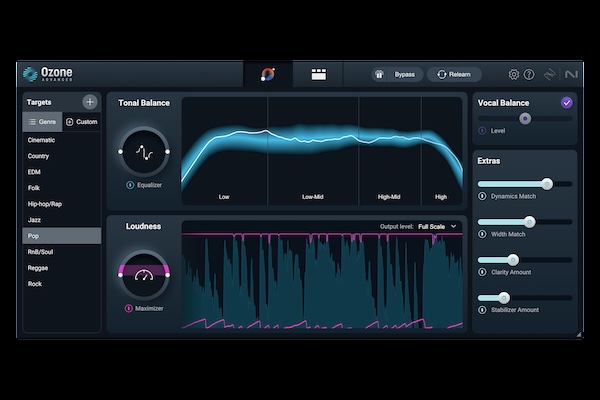Switch to the Custom tab
The height and width of the screenshot is (400, 600).
82,122
